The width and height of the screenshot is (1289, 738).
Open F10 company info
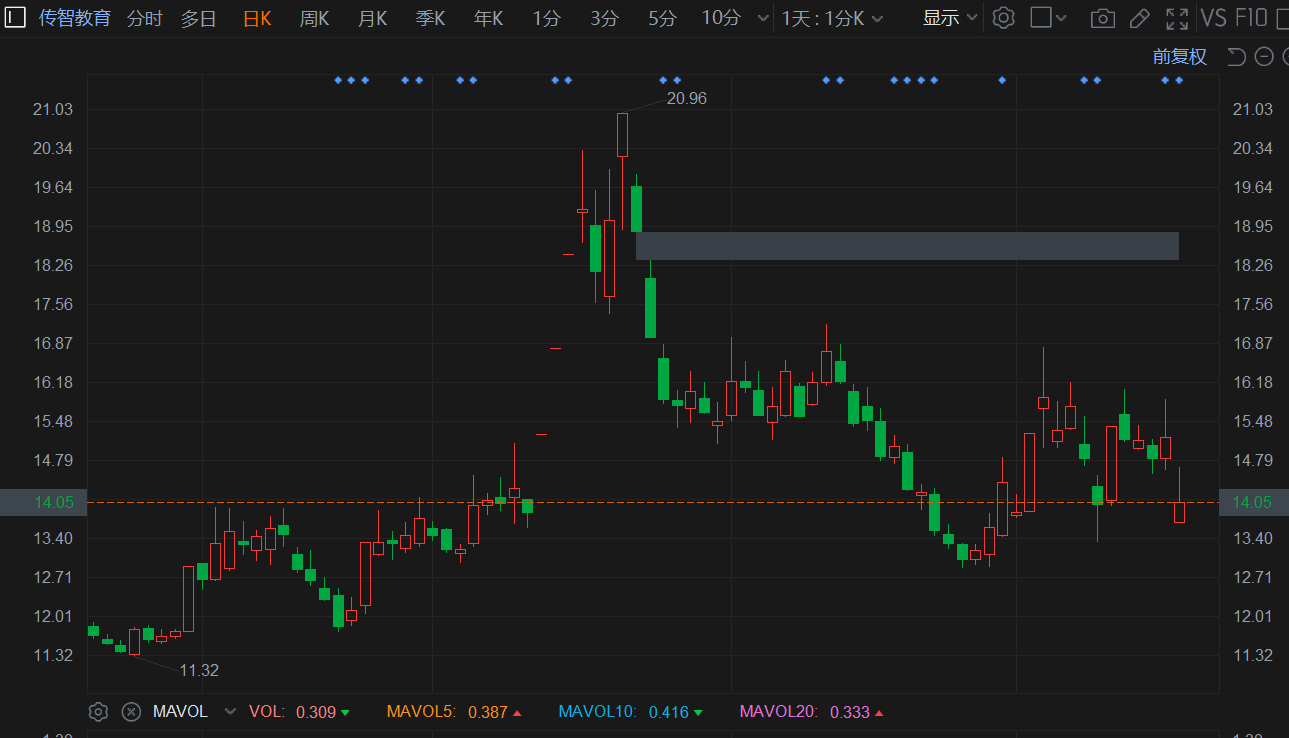1251,18
